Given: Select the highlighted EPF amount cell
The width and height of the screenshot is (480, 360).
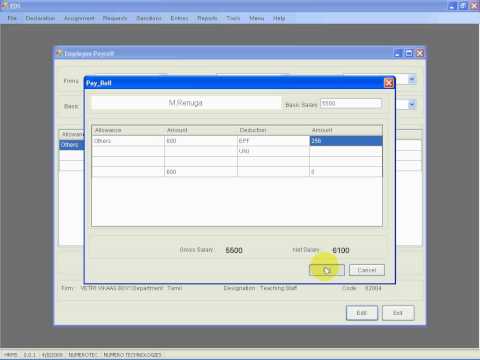Looking at the screenshot, I should pyautogui.click(x=346, y=141).
